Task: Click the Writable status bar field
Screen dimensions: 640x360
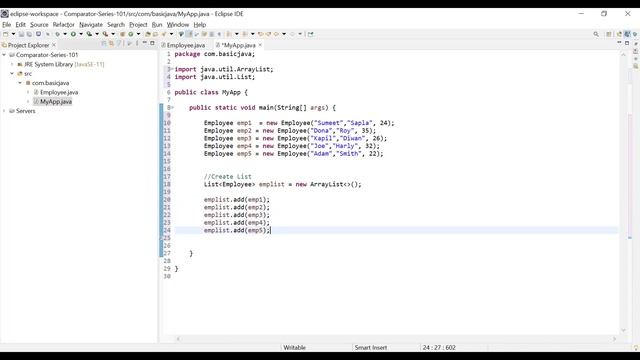Action: [x=294, y=348]
